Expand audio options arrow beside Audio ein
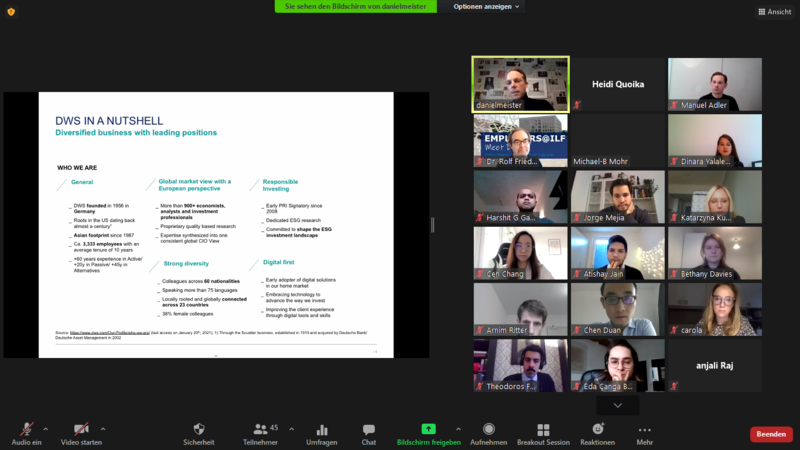 point(45,429)
